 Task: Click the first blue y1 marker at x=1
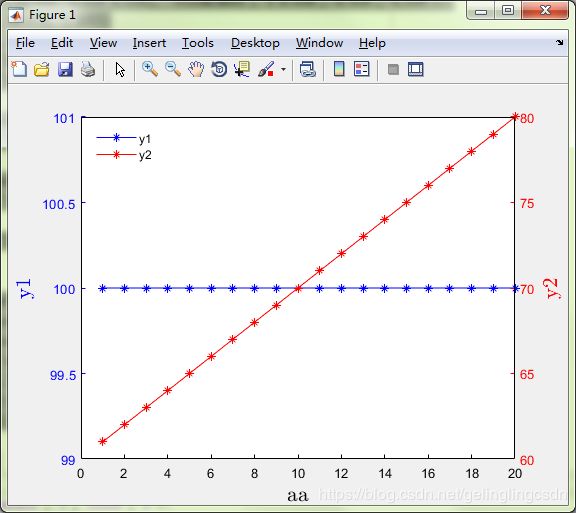click(x=102, y=288)
